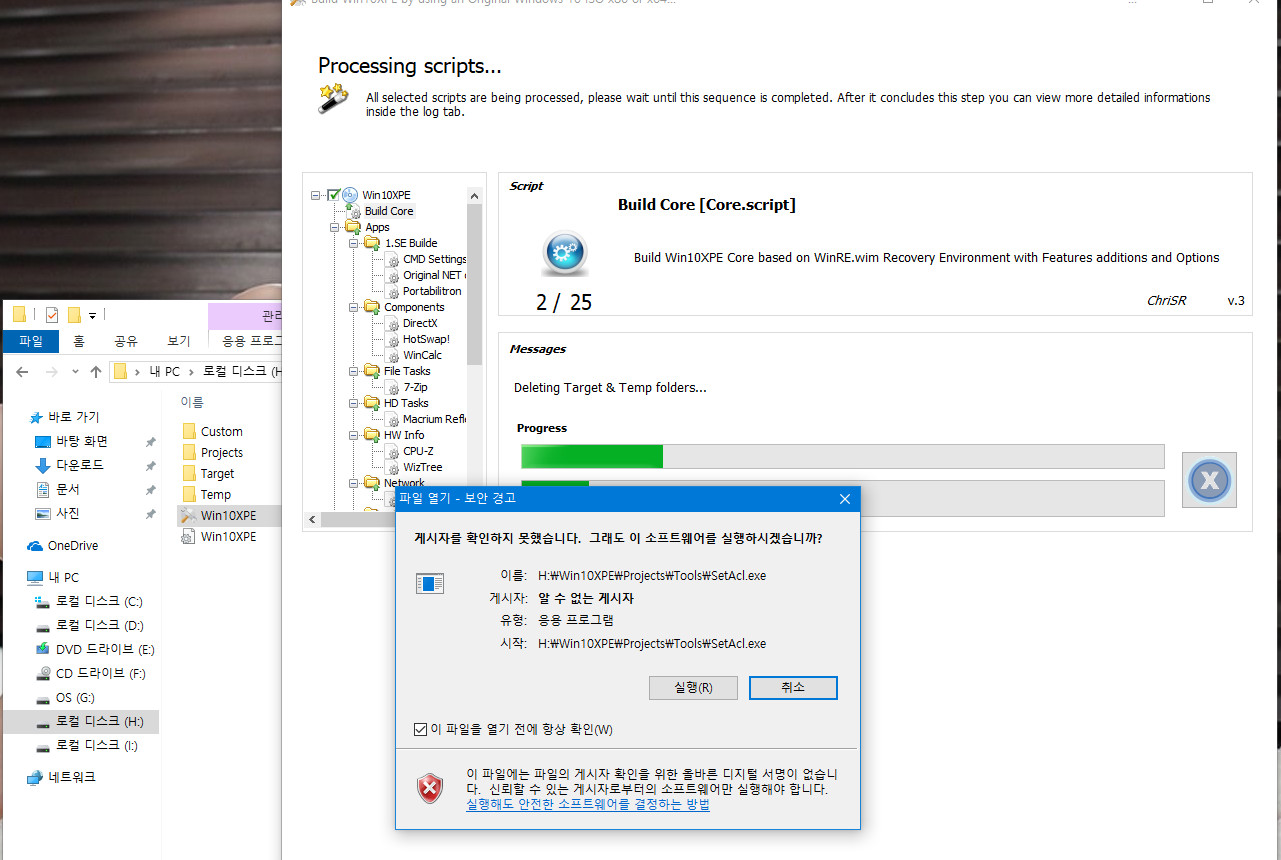Open the 파일 menu in Explorer
The width and height of the screenshot is (1281, 860).
click(x=31, y=341)
